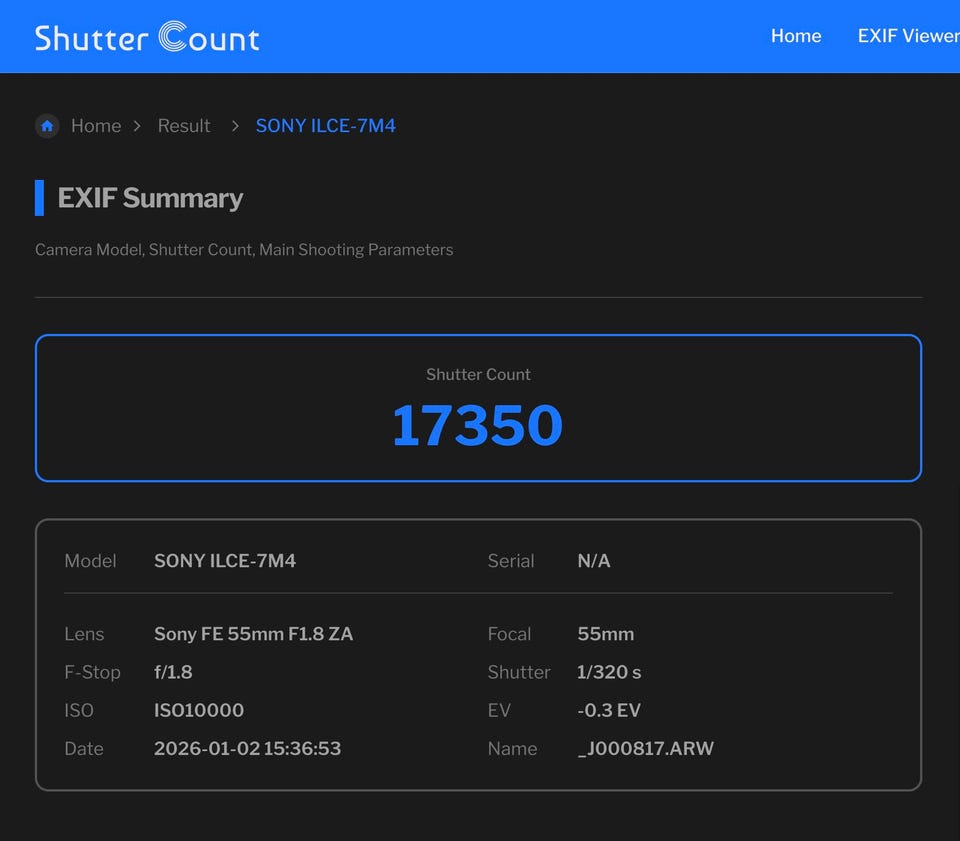Select the SONY ILCE-7M4 breadcrumb
The height and width of the screenshot is (841, 960).
click(325, 126)
